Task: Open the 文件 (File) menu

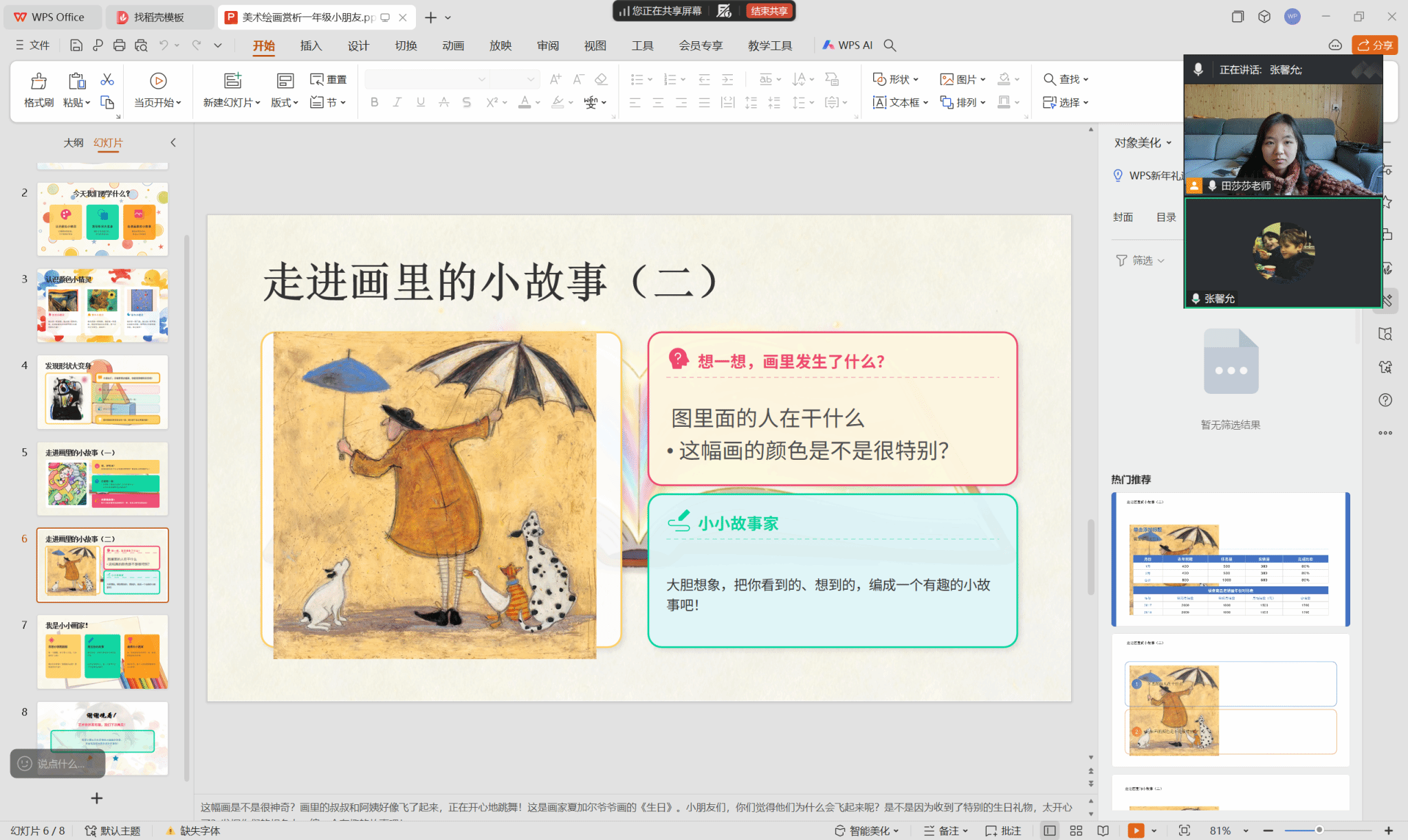Action: tap(32, 45)
